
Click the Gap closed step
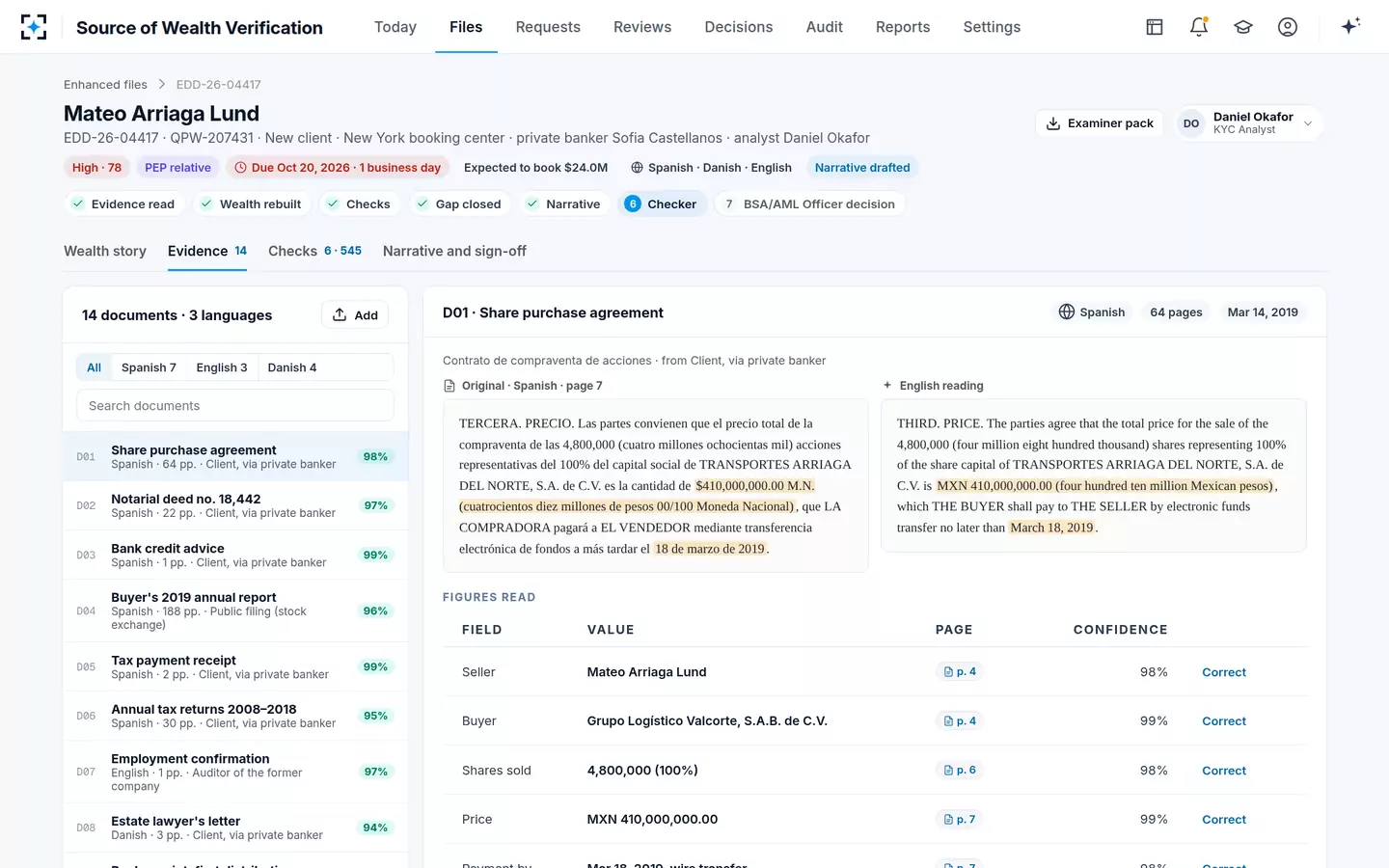458,204
